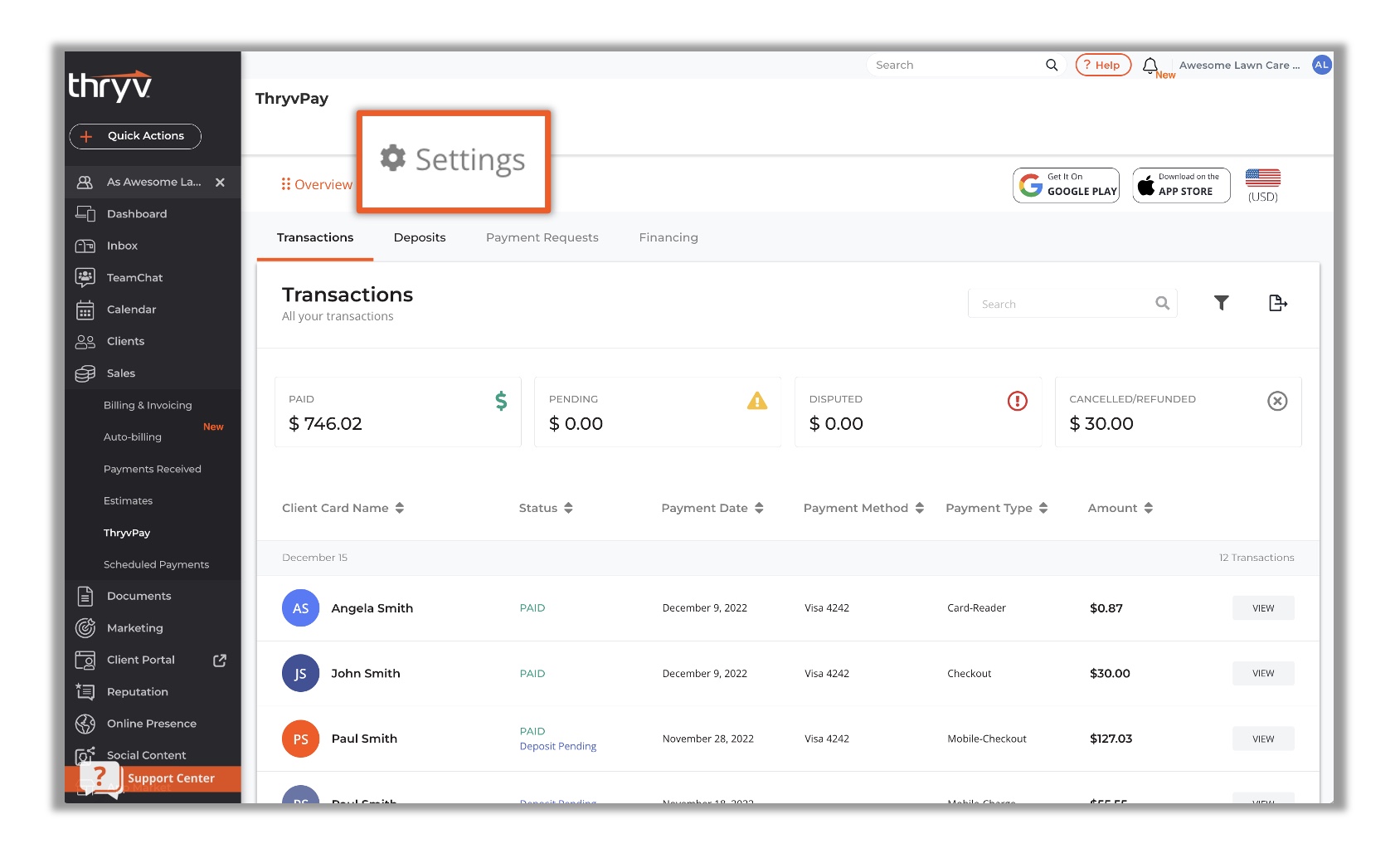The image size is (1400, 868).
Task: Click the Client Portal external link icon
Action: click(x=220, y=661)
